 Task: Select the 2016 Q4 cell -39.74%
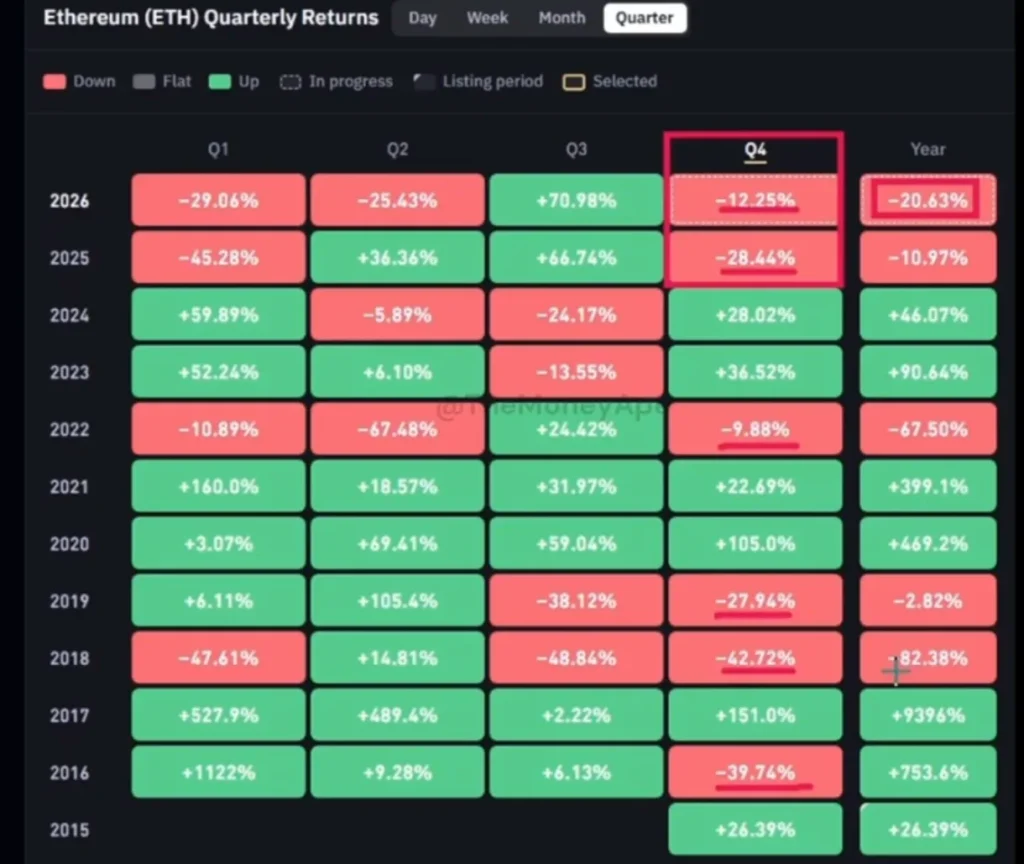[x=755, y=773]
